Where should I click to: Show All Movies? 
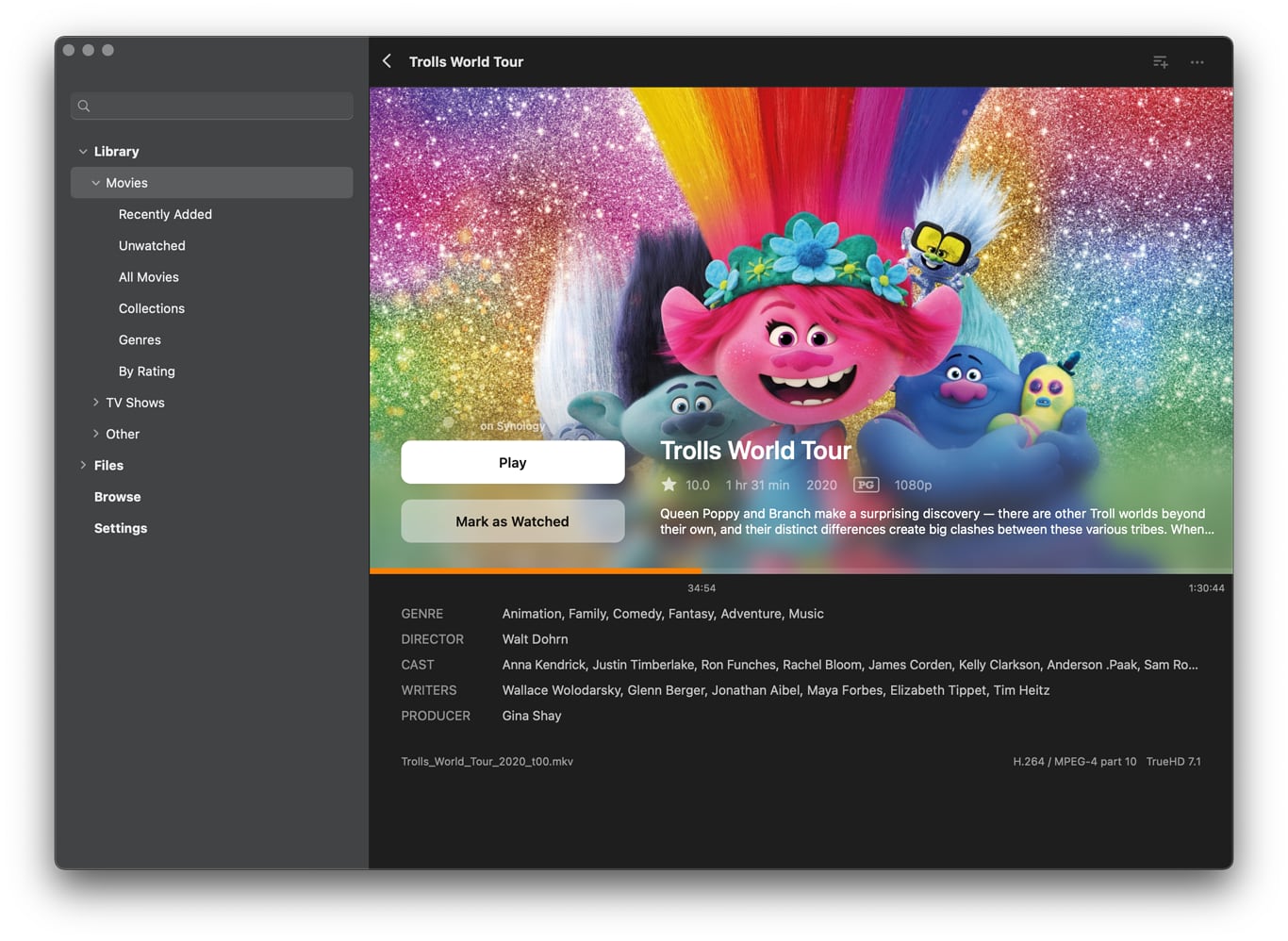(149, 277)
